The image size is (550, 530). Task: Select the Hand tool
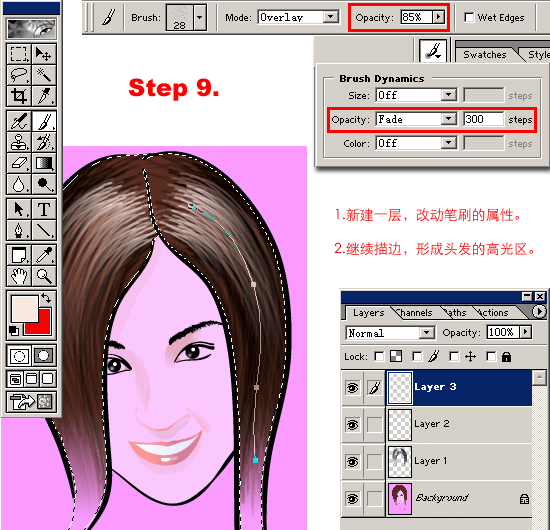coord(19,276)
